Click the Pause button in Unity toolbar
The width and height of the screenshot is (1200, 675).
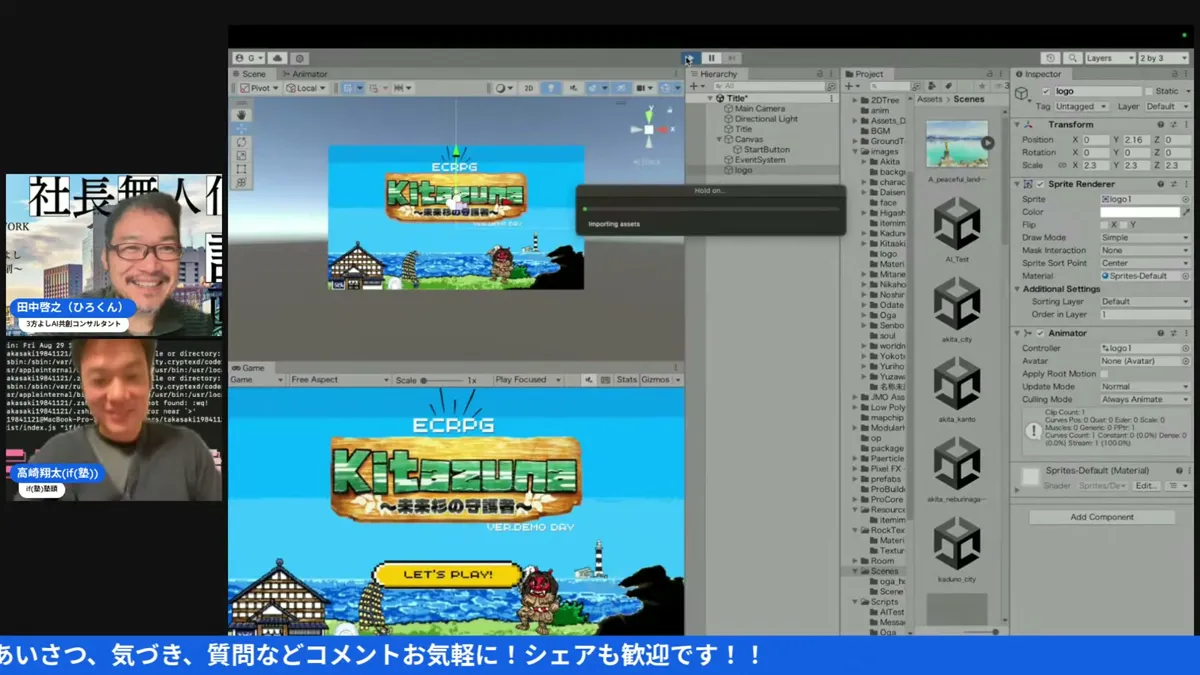pos(711,58)
